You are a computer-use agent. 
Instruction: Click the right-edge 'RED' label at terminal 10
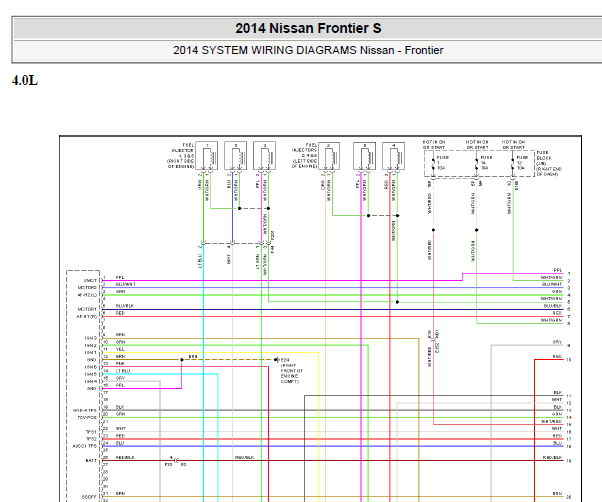(x=558, y=357)
